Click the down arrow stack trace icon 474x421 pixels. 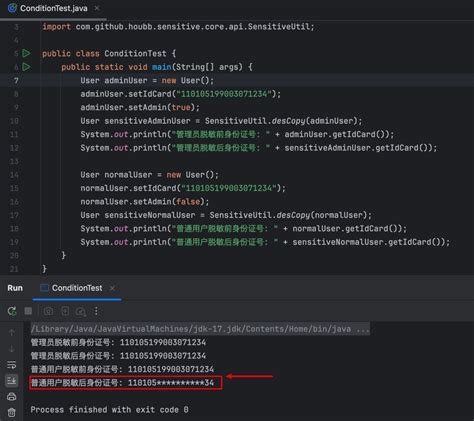click(x=12, y=349)
